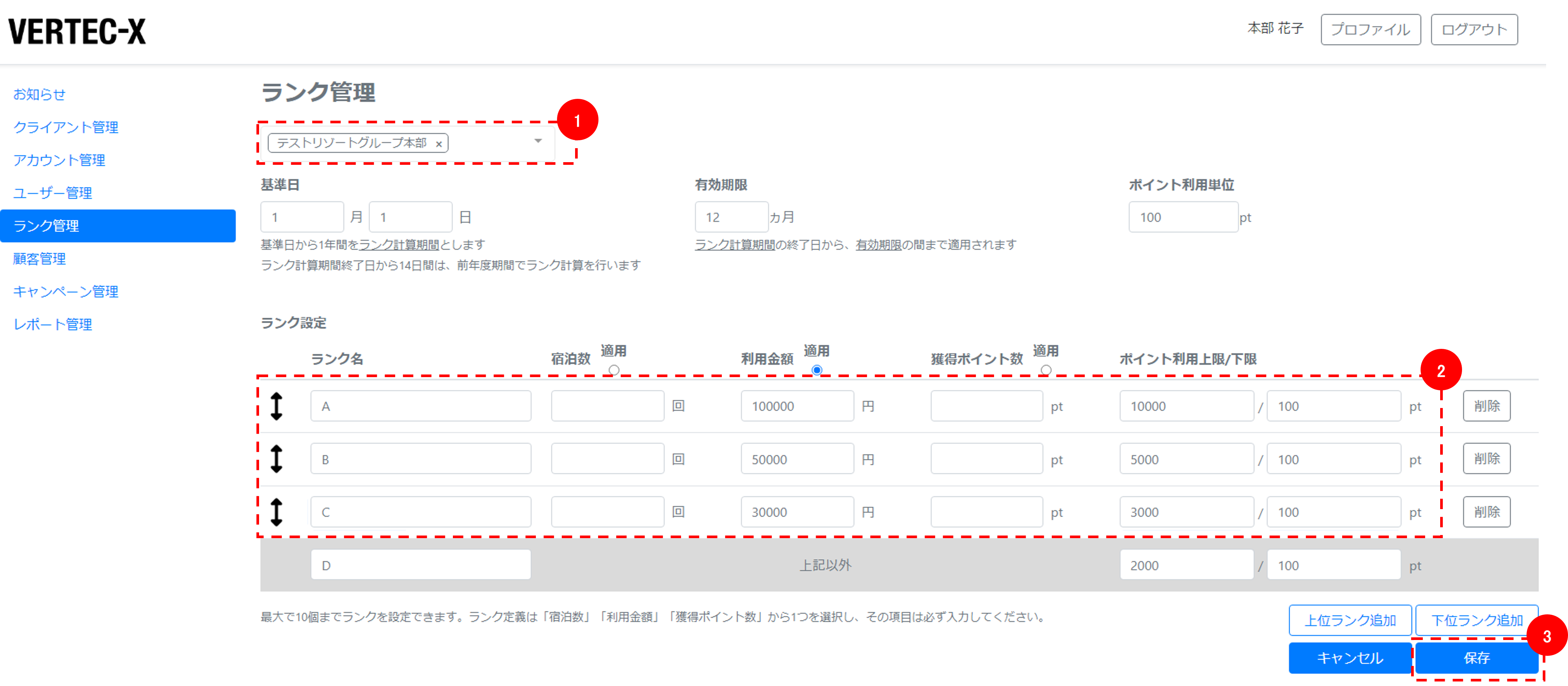
Task: Open アカウント管理 in the sidebar
Action: point(59,160)
